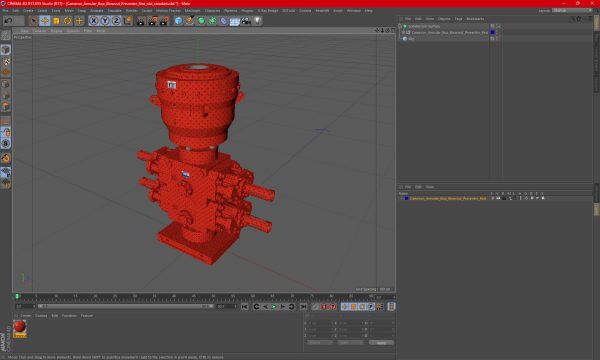
Task: Open the coordinate mode dropdown left of Apply
Action: 320,343
